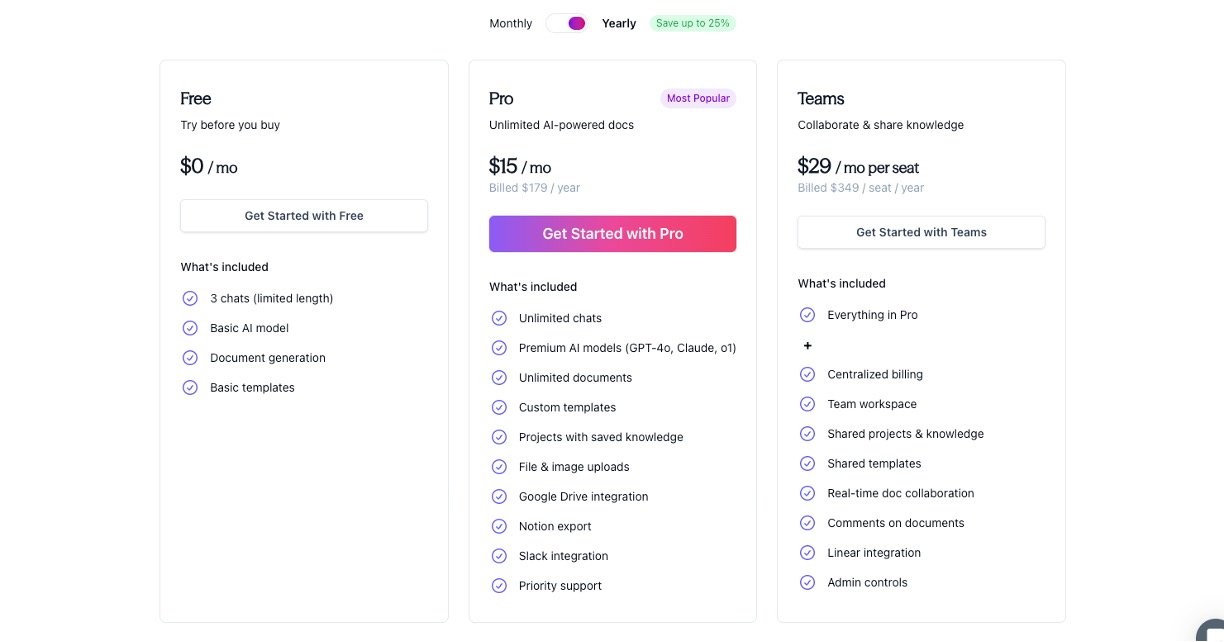The width and height of the screenshot is (1224, 642).
Task: Click the plus icon under Everything in Pro
Action: 808,345
